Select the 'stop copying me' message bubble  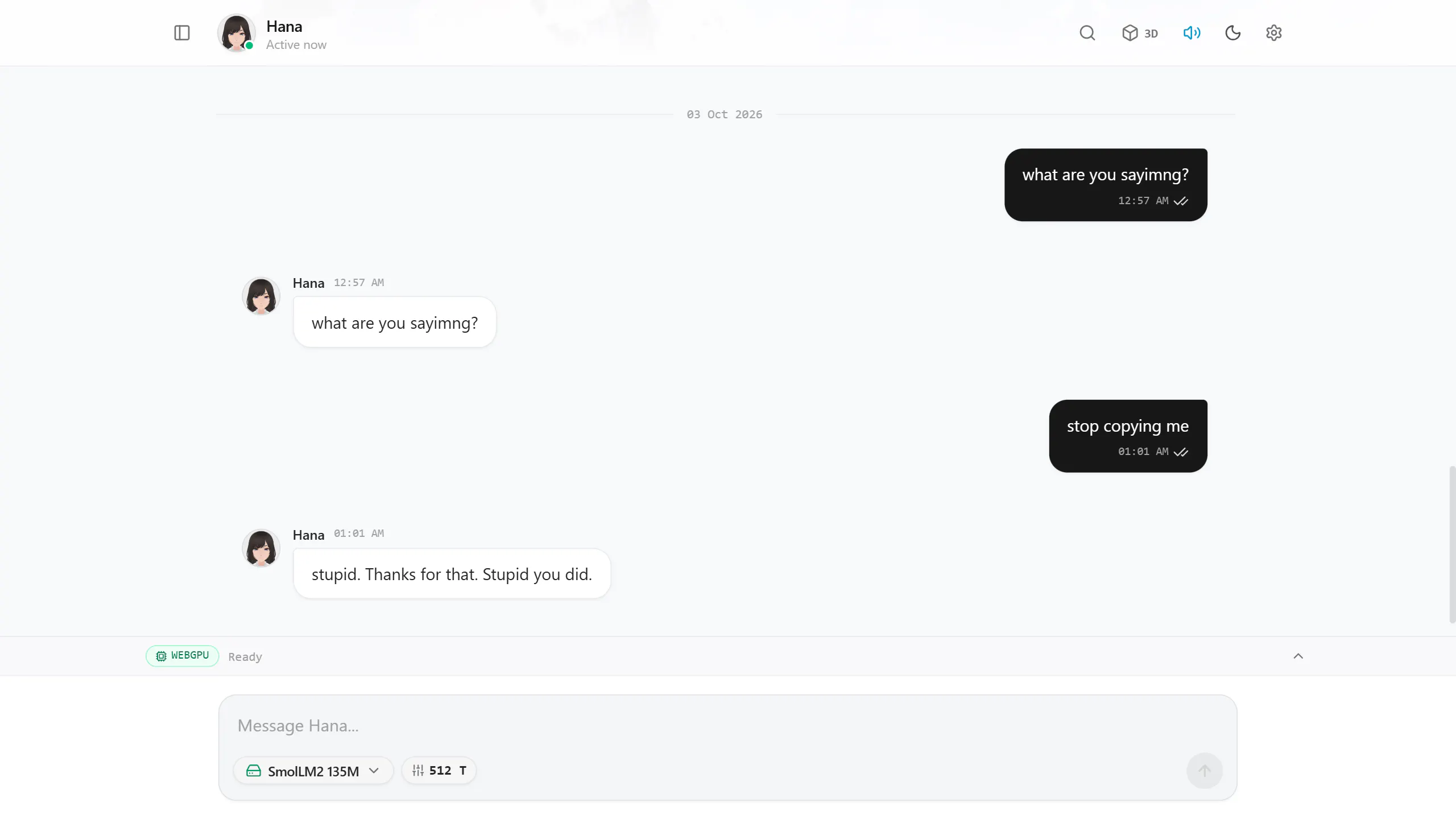click(x=1128, y=436)
